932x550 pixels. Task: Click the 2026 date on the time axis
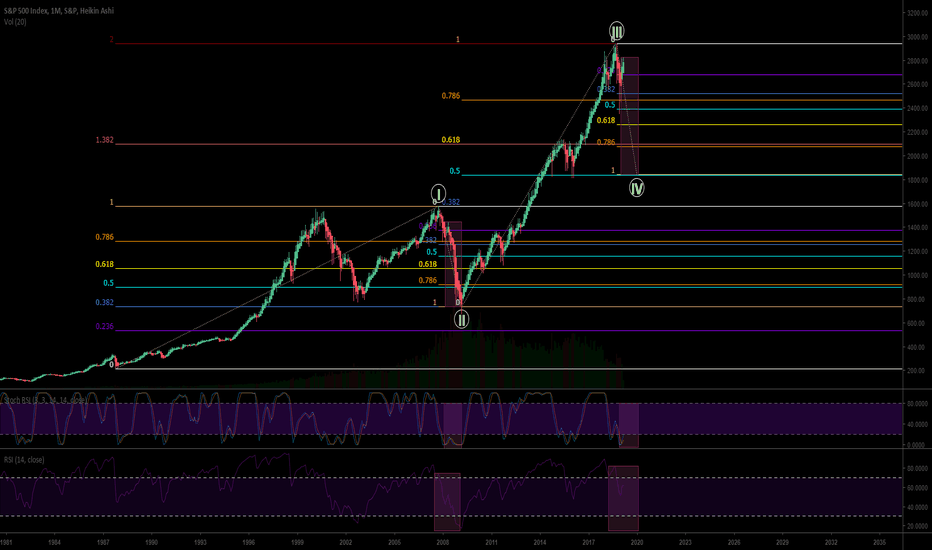[x=734, y=542]
